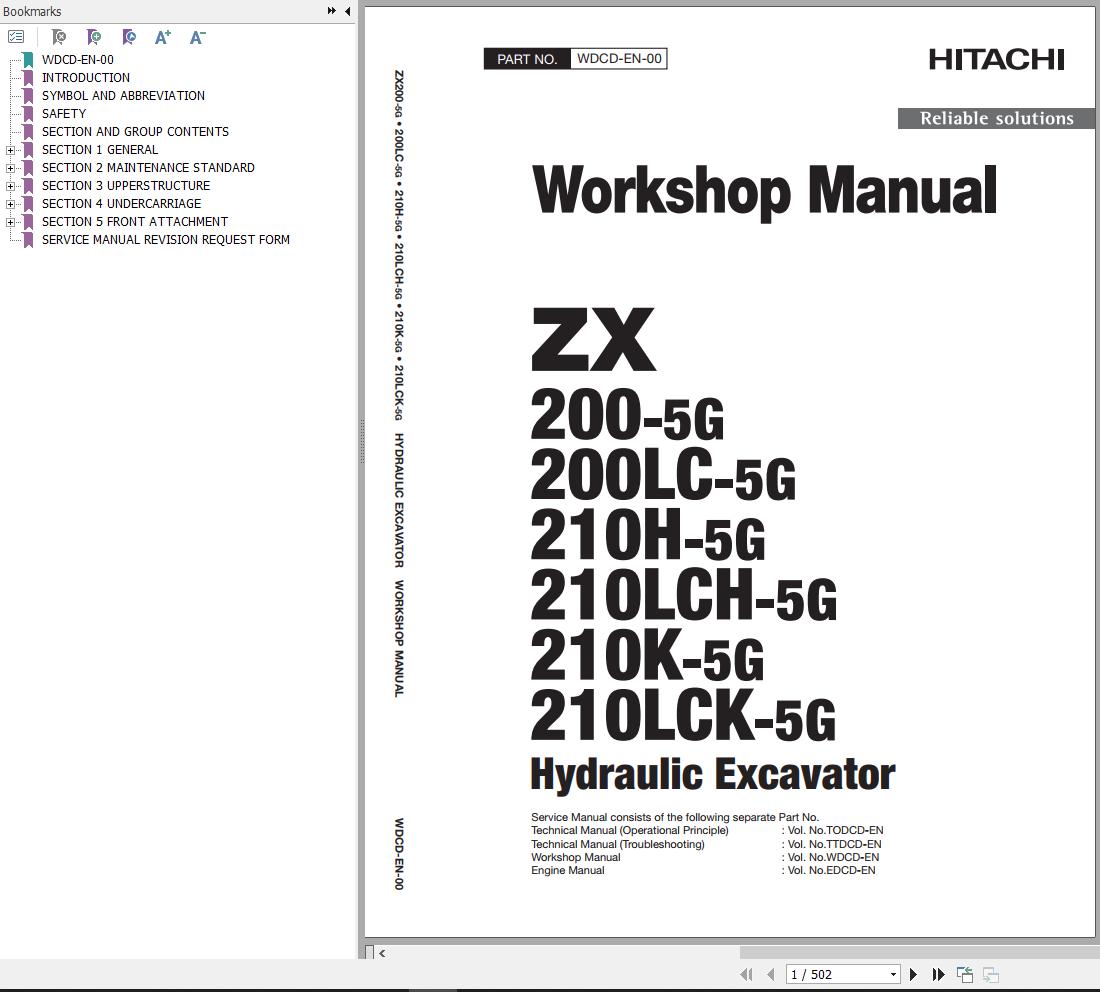The width and height of the screenshot is (1100, 992).
Task: Decrease bookmark font size with A-
Action: 197,36
